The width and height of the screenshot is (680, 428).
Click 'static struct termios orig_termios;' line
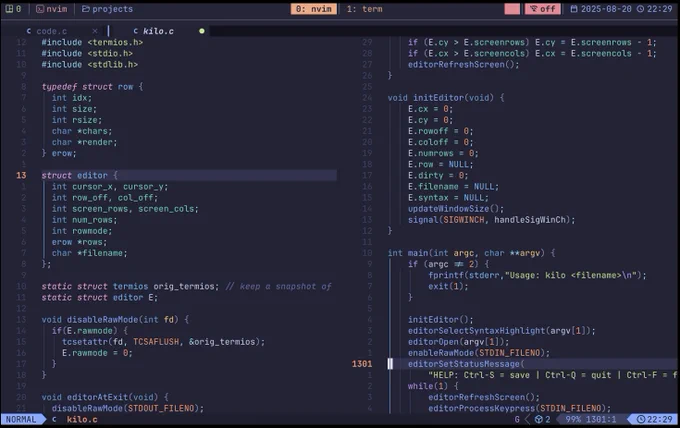130,286
